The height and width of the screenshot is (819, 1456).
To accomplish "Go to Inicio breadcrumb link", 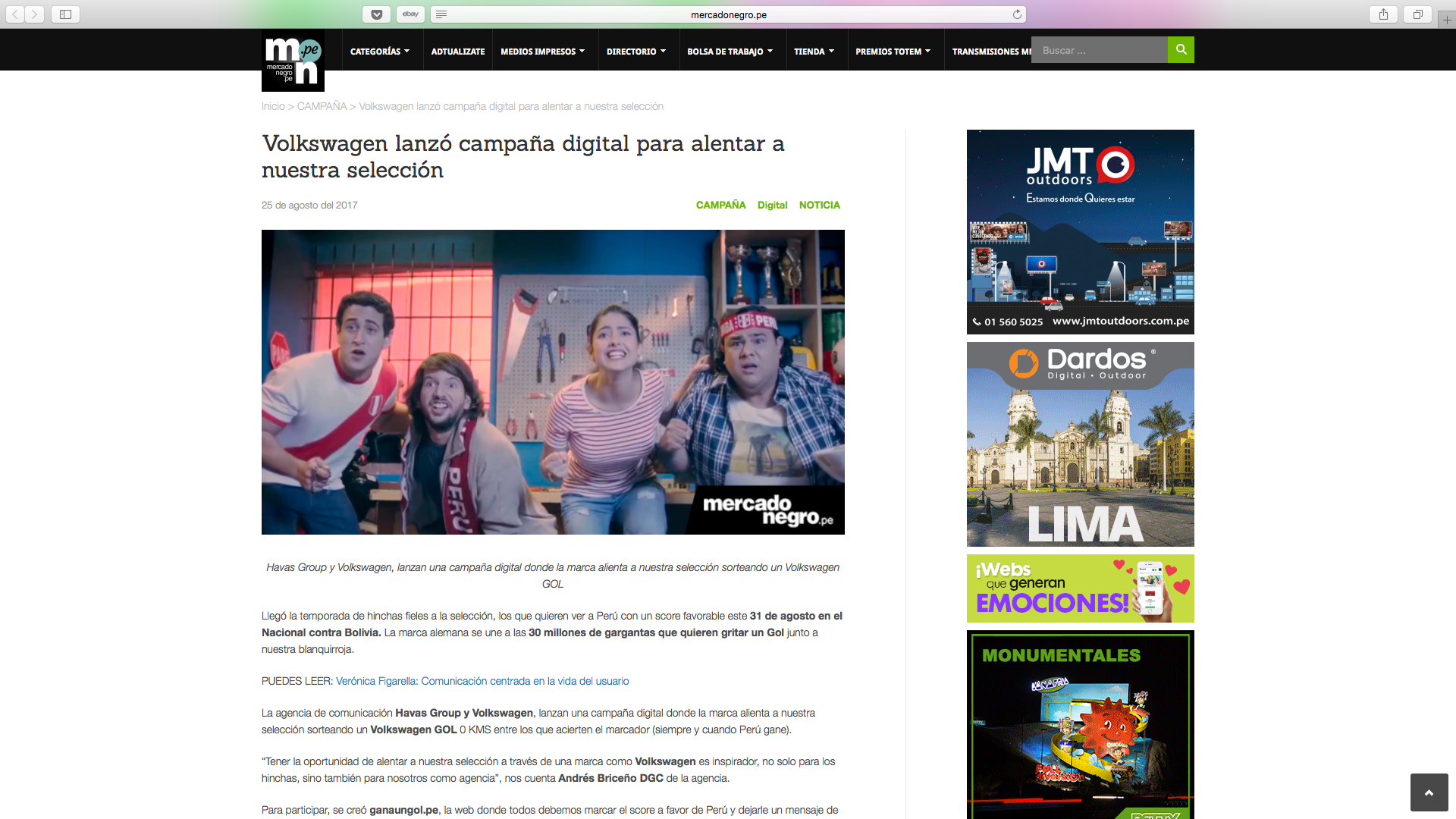I will [x=273, y=106].
